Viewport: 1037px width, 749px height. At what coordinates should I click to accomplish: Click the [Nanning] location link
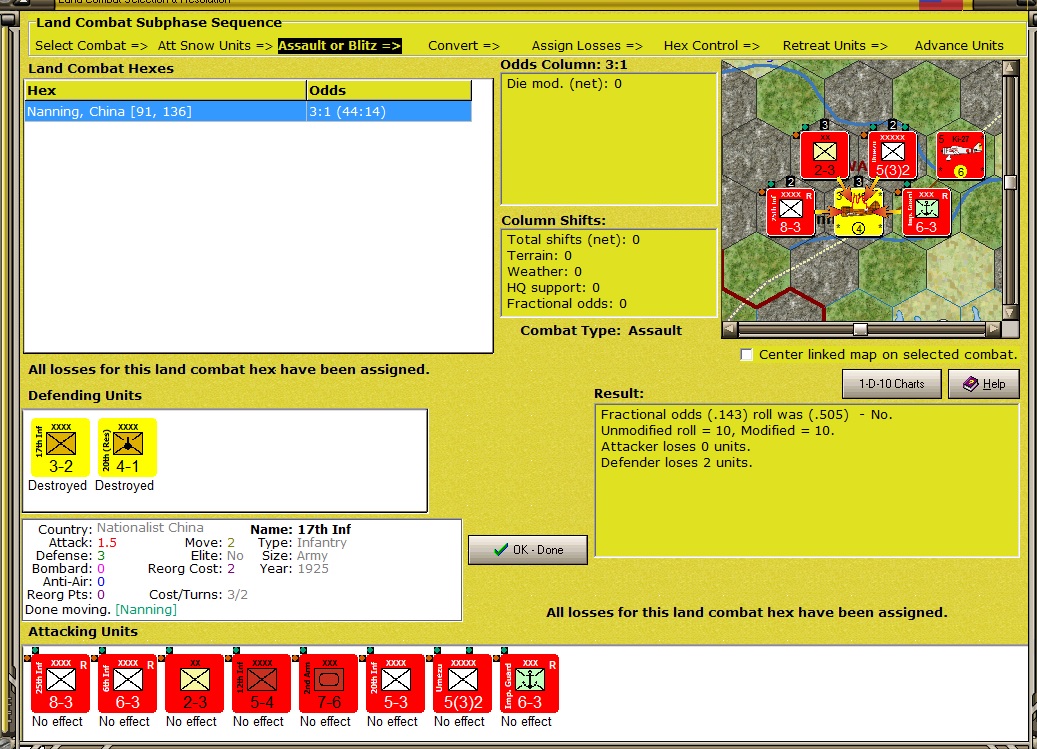click(x=146, y=610)
